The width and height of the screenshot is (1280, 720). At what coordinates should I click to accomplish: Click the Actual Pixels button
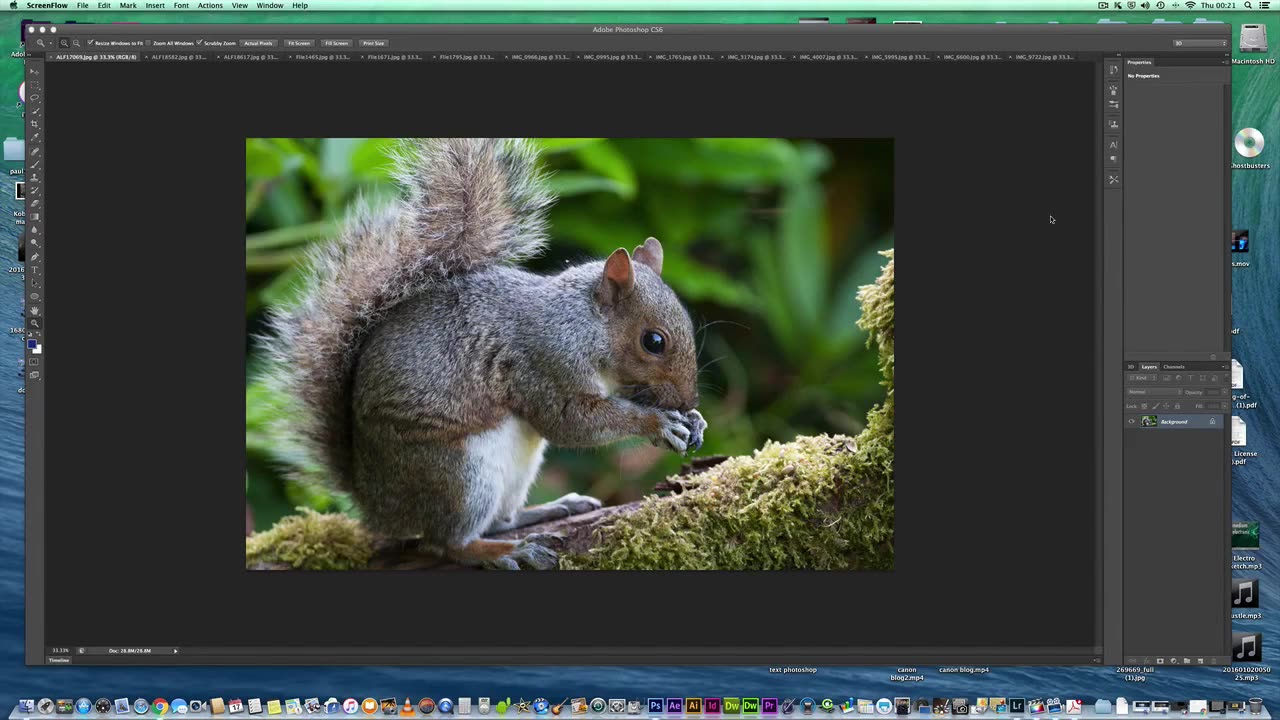click(258, 43)
